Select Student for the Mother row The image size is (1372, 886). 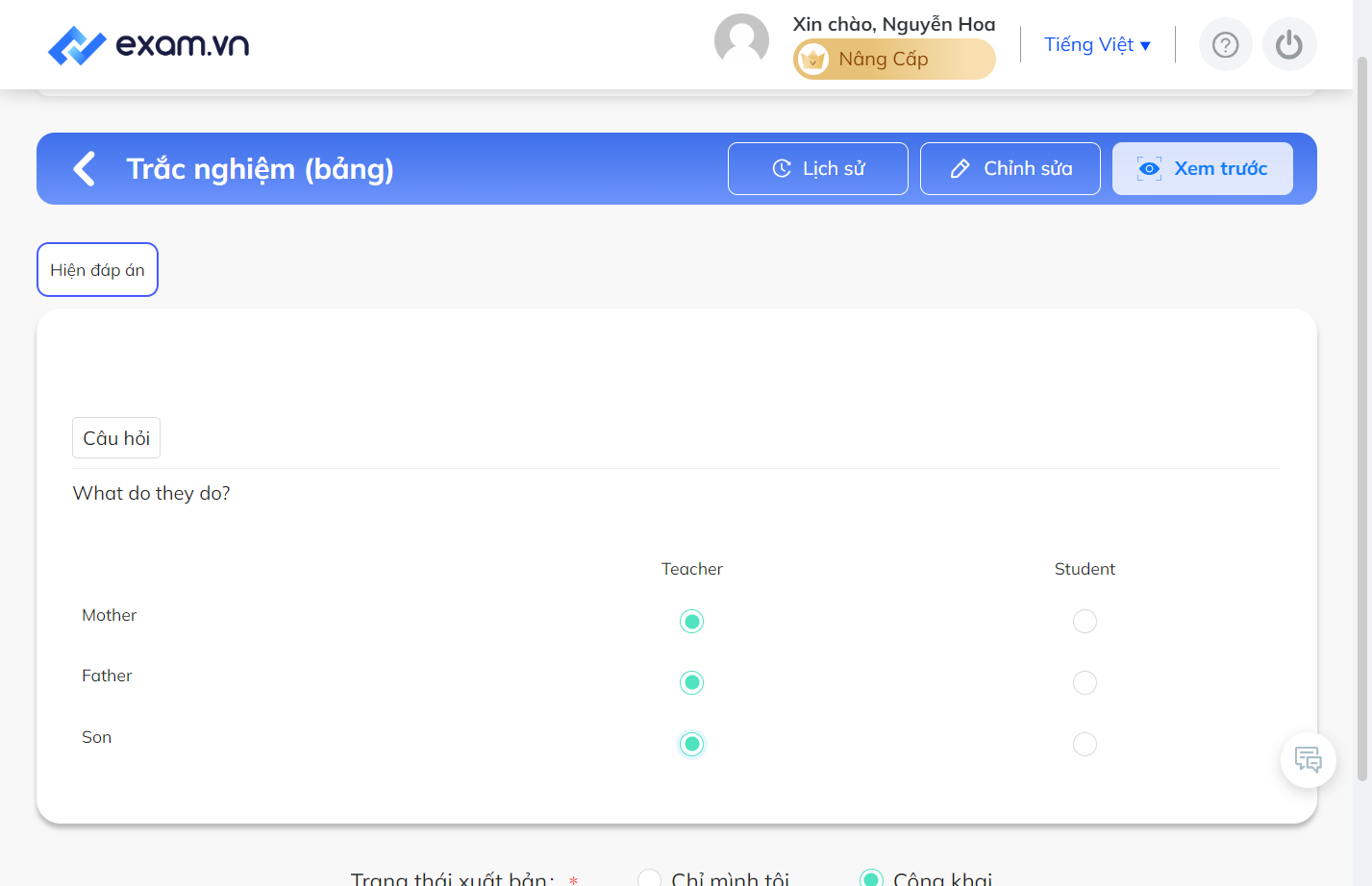coord(1085,621)
